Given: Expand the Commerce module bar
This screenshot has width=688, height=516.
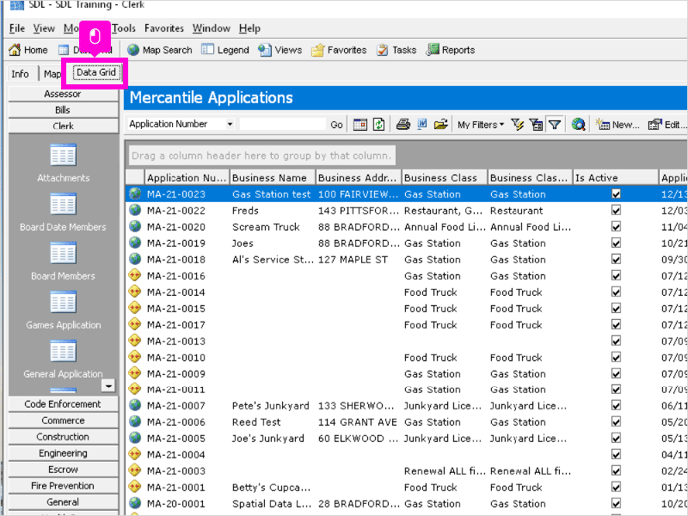Looking at the screenshot, I should pyautogui.click(x=63, y=420).
